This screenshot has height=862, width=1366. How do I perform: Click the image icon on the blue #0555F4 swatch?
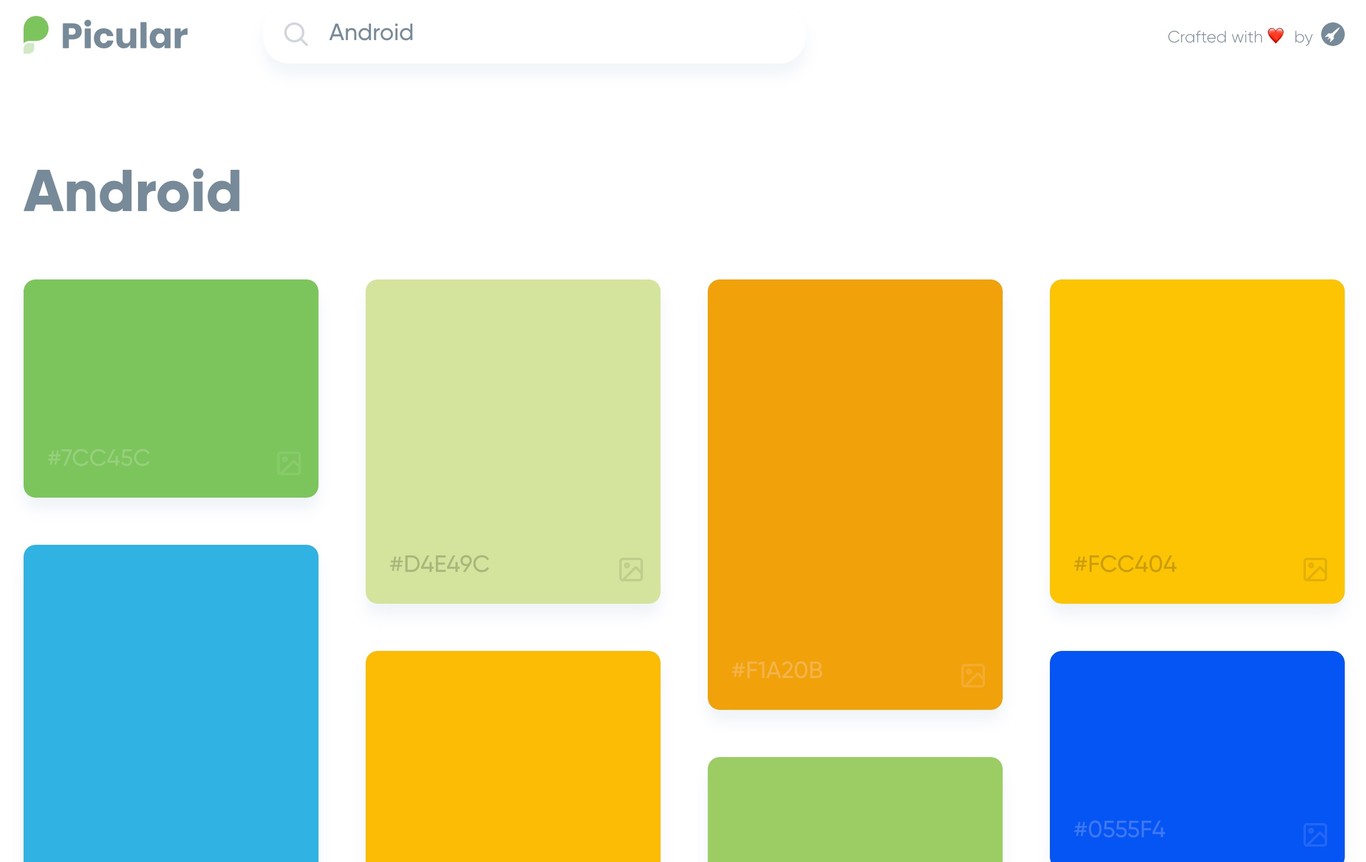pyautogui.click(x=1314, y=834)
